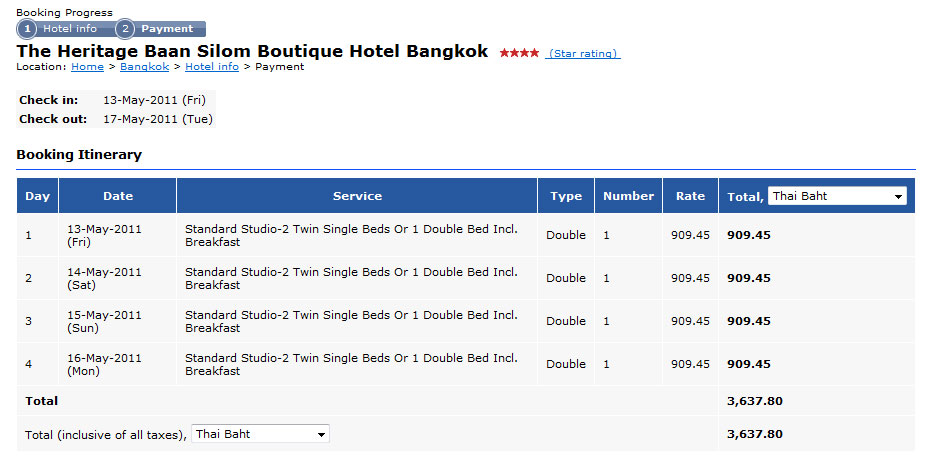Click the Number column header
The image size is (943, 470).
tap(628, 196)
